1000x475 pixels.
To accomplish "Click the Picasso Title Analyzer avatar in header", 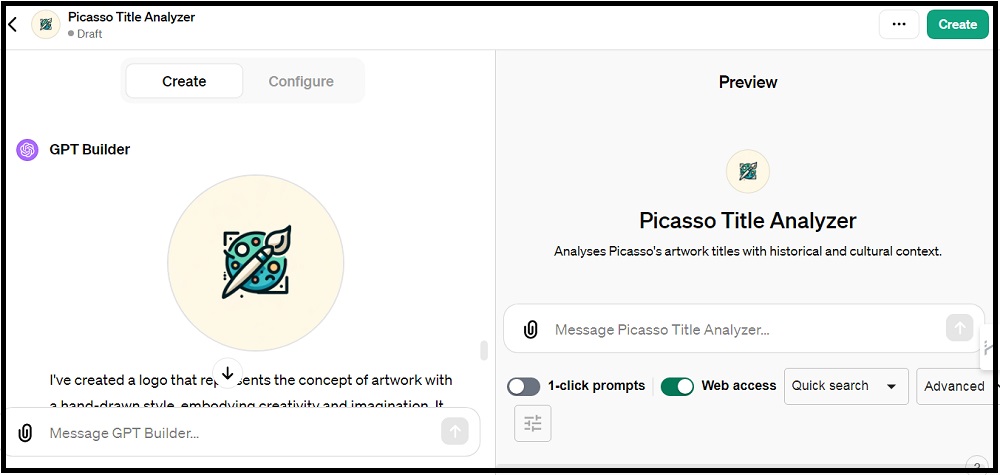I will click(46, 24).
